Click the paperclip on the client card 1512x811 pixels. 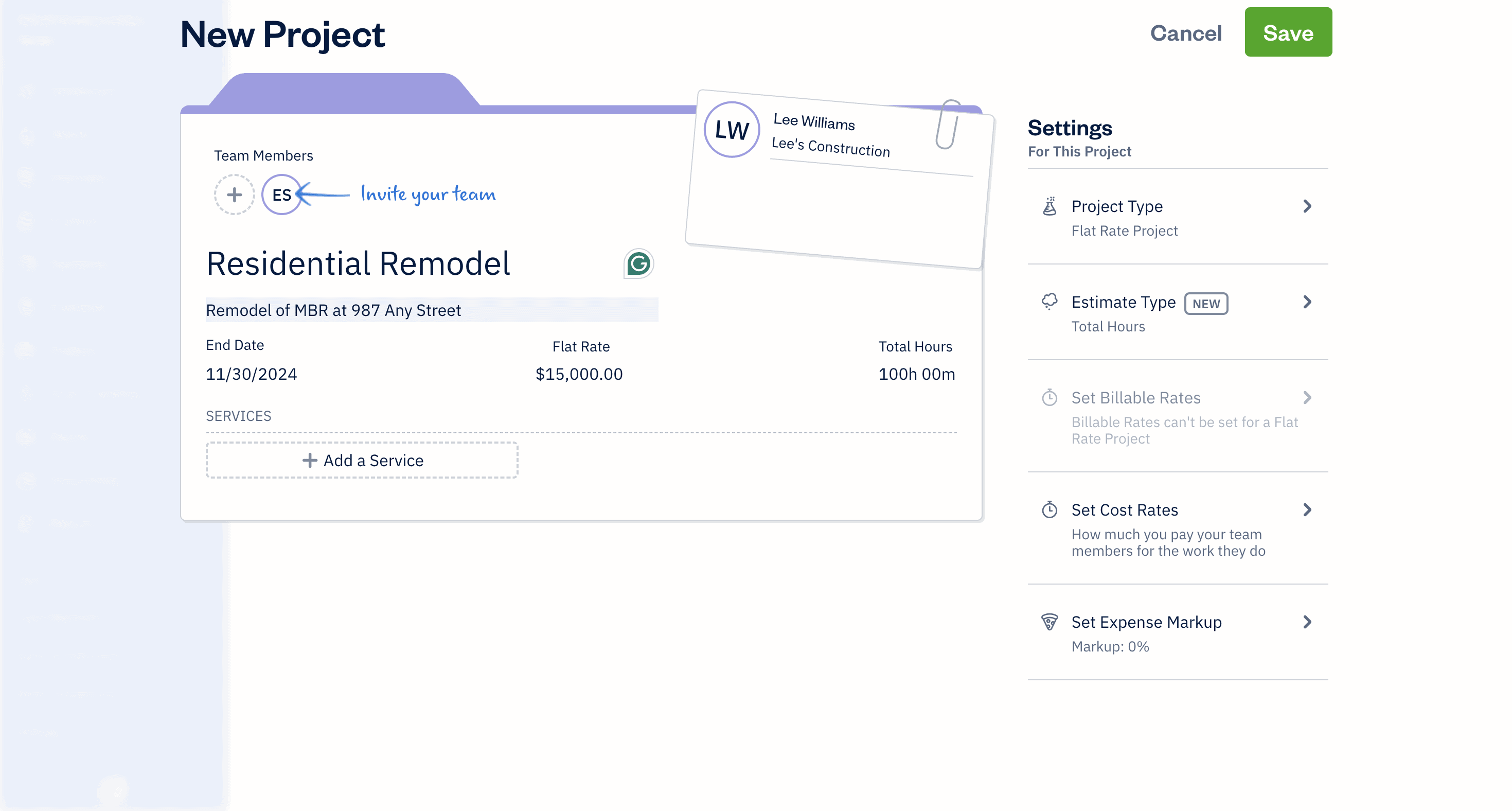(x=947, y=124)
